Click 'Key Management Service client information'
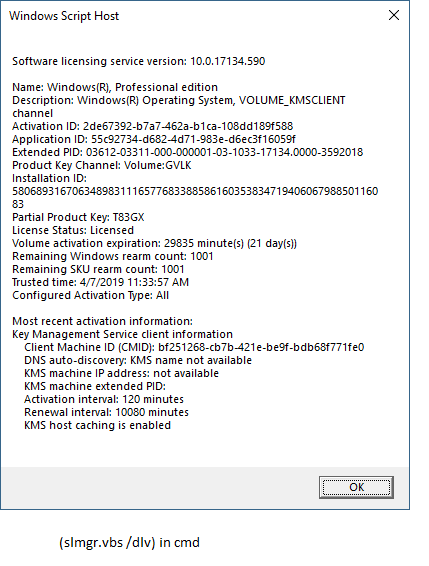The height and width of the screenshot is (566, 429). coord(122,334)
